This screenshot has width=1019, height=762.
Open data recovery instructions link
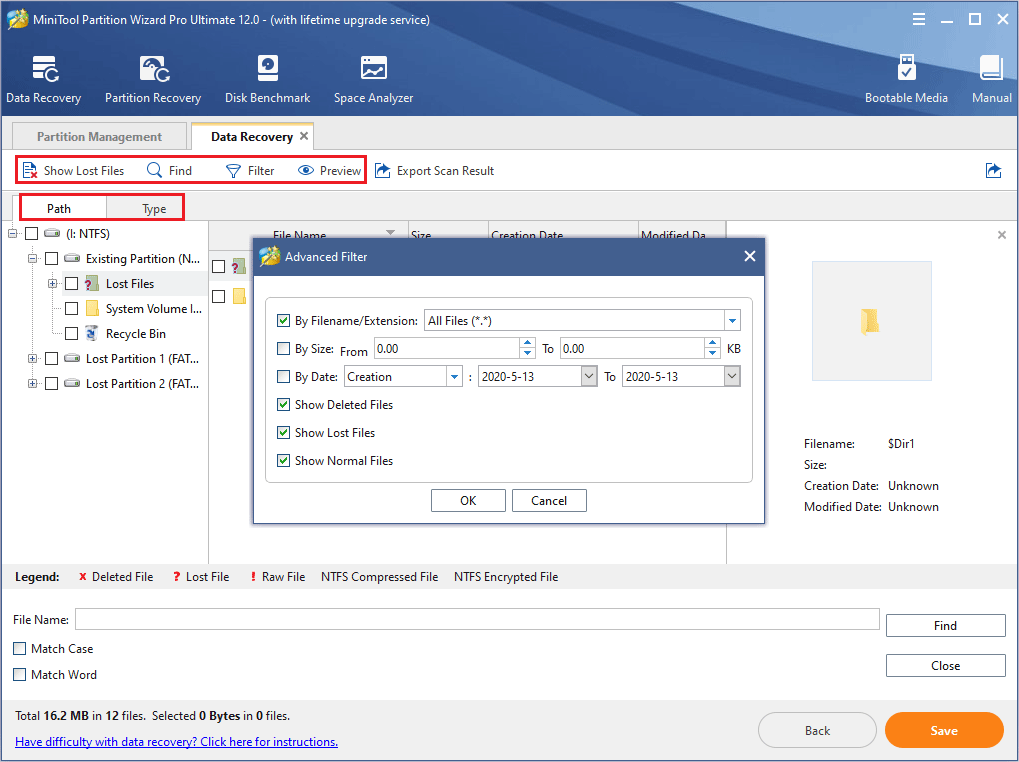tap(177, 741)
